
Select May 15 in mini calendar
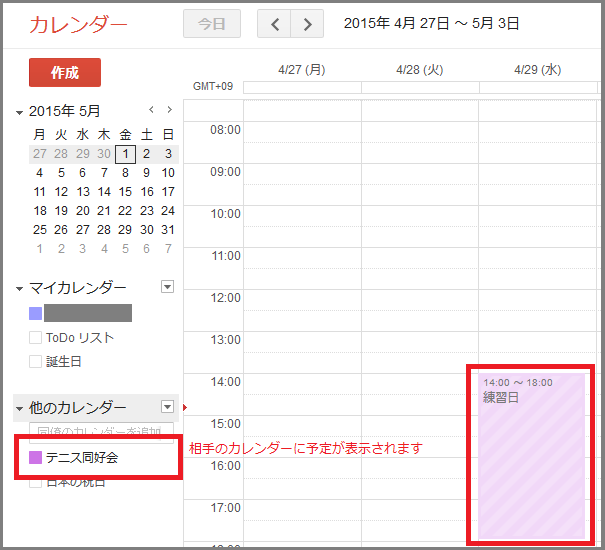pyautogui.click(x=125, y=192)
